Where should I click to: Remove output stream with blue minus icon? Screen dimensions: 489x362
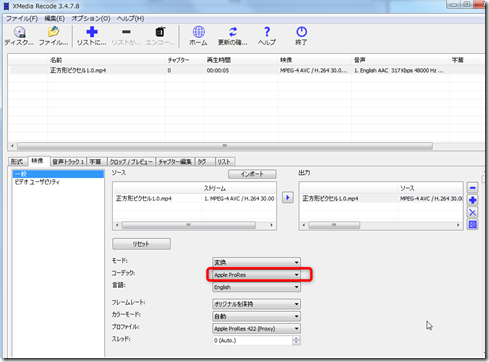coord(472,188)
